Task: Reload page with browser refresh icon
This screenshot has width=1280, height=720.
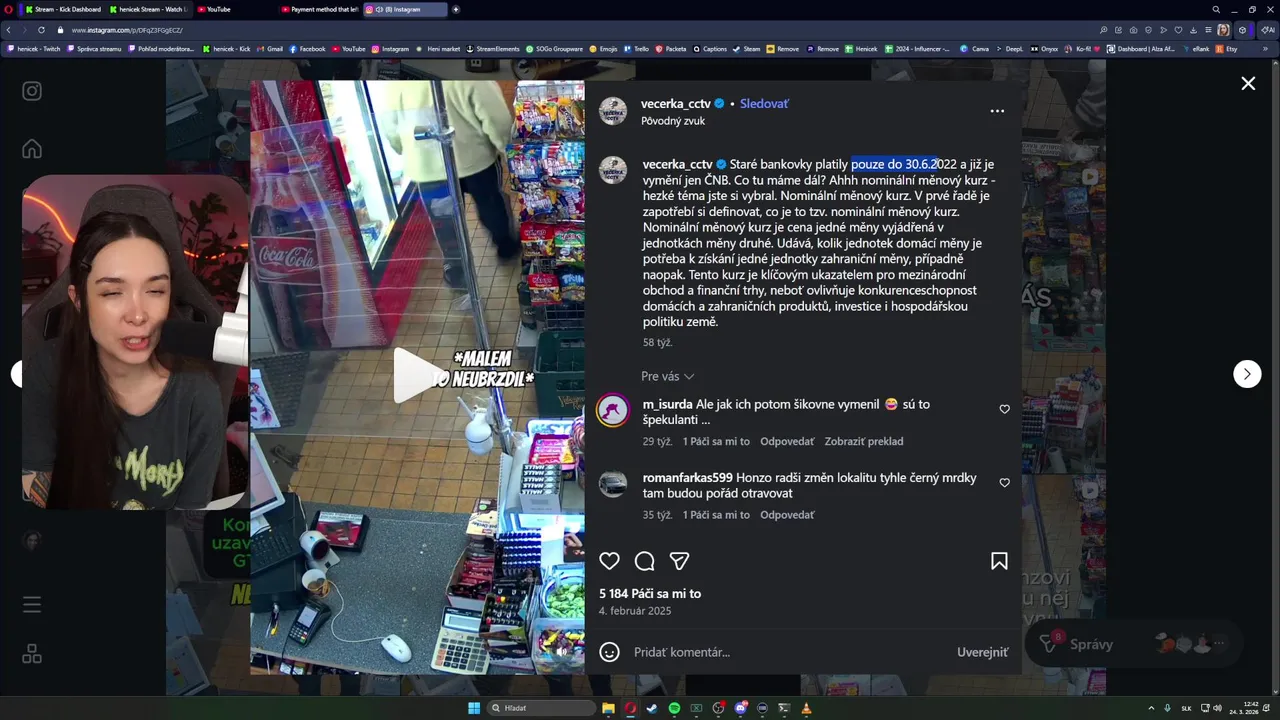Action: point(41,30)
